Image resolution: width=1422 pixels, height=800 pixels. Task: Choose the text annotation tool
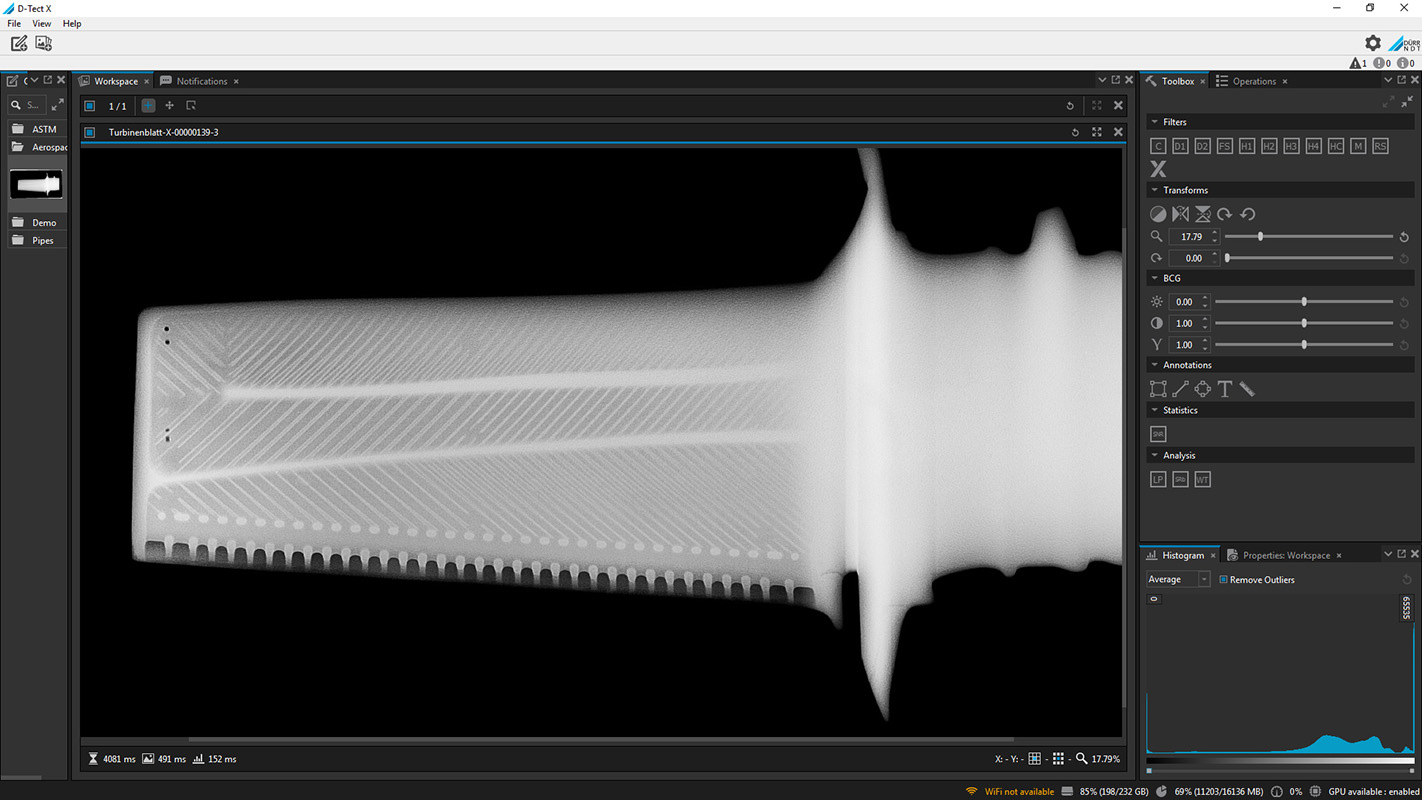tap(1225, 389)
